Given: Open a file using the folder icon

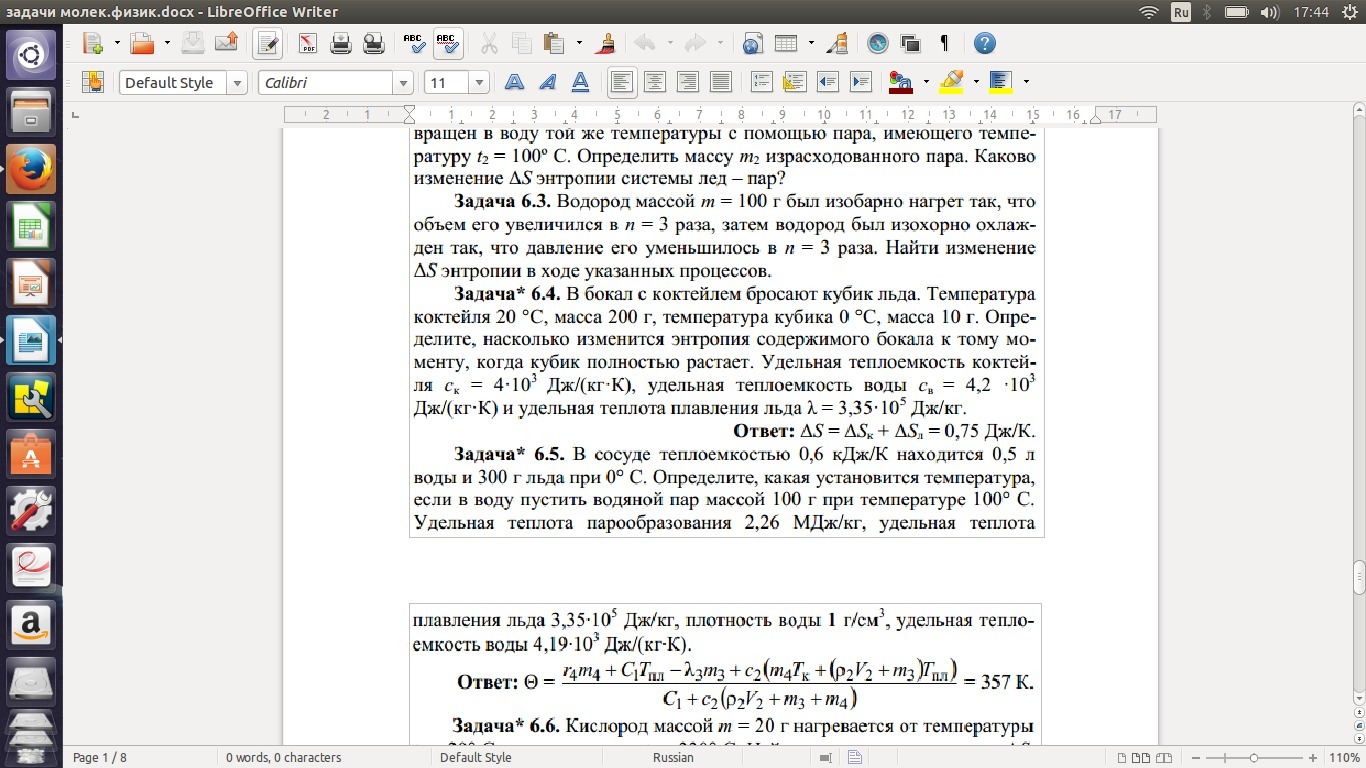Looking at the screenshot, I should (x=142, y=43).
